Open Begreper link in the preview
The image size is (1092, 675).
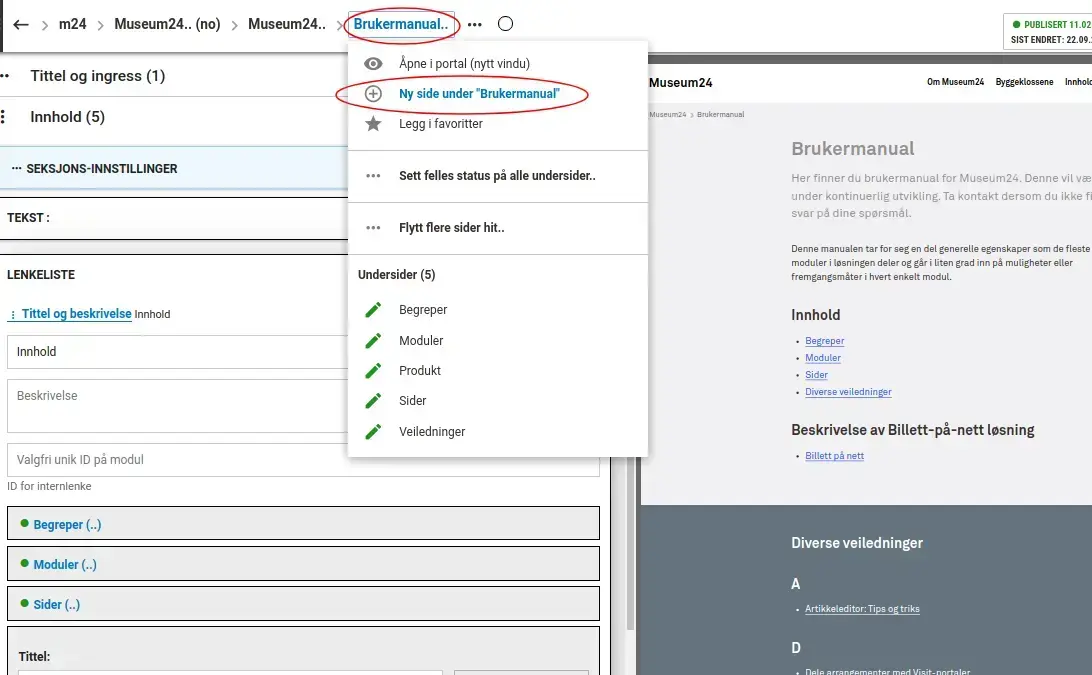(x=825, y=341)
